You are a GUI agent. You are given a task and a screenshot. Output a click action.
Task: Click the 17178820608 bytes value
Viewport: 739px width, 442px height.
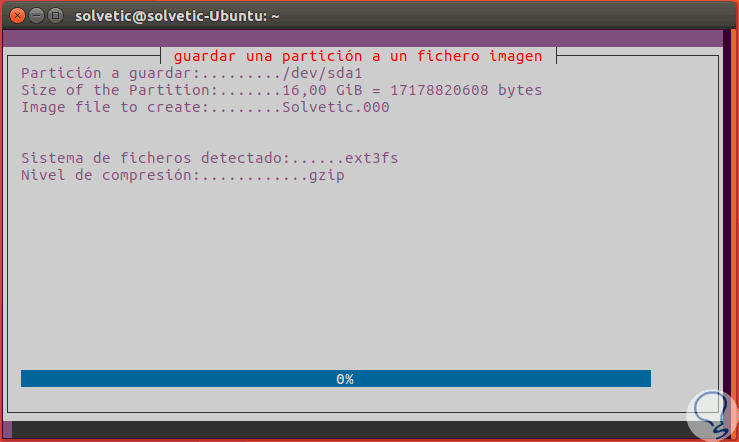(466, 90)
